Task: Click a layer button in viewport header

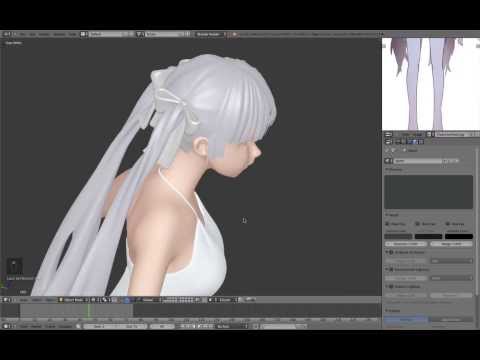Action: click(179, 300)
